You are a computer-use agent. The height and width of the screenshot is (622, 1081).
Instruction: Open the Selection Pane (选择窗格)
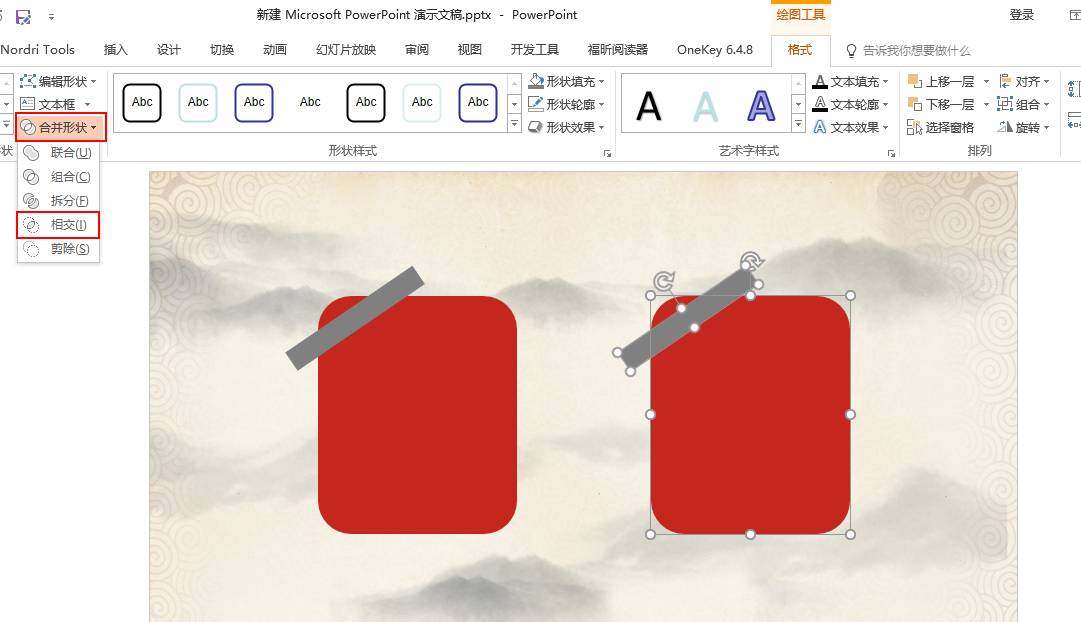(941, 128)
